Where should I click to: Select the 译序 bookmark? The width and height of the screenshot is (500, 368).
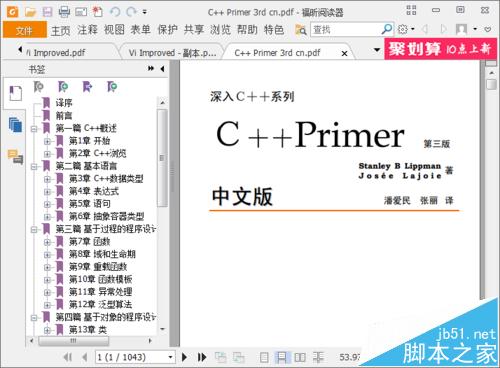(64, 103)
